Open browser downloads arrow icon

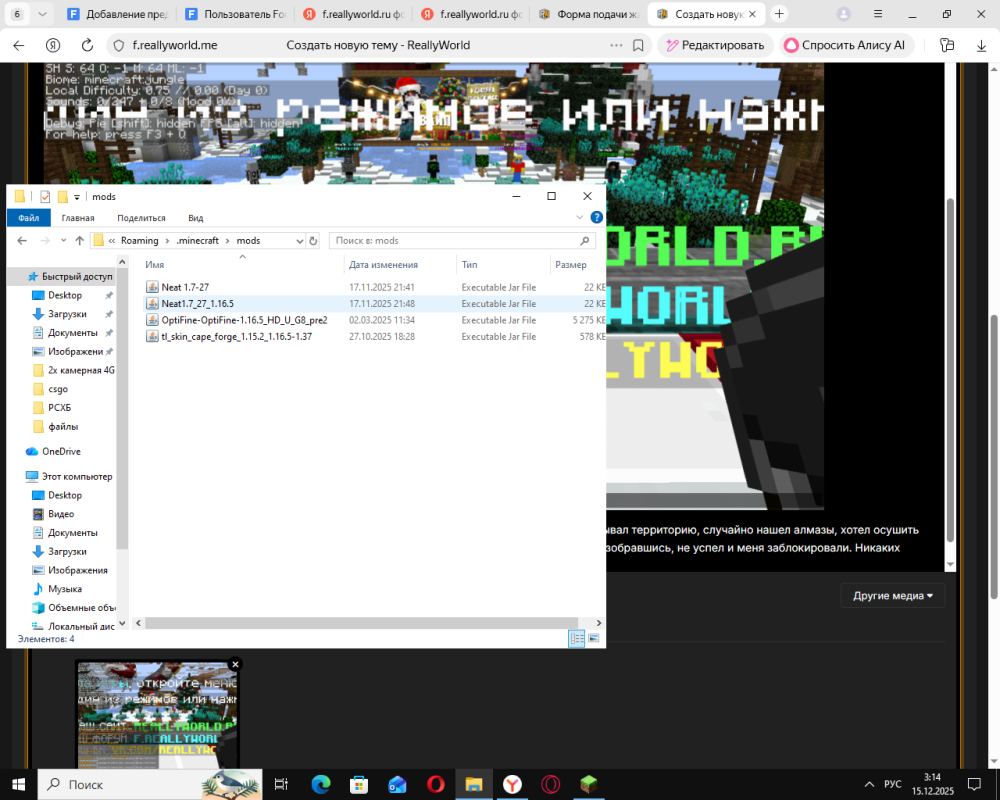[x=981, y=45]
